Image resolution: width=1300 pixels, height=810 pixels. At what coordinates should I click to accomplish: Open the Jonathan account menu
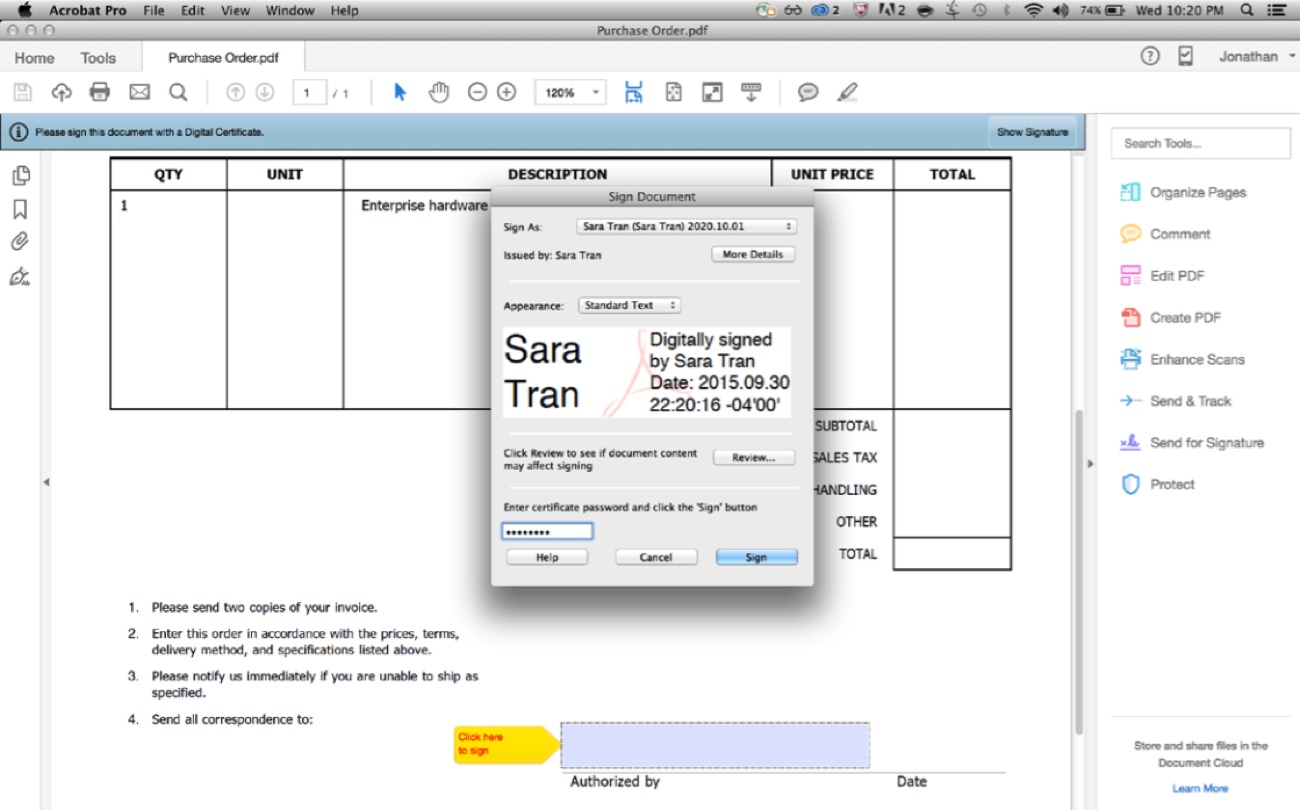(x=1255, y=57)
